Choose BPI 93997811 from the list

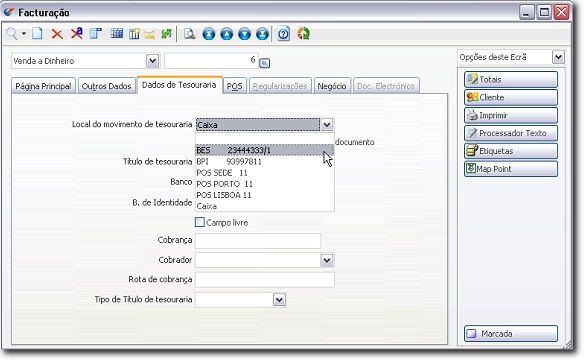[x=264, y=162]
